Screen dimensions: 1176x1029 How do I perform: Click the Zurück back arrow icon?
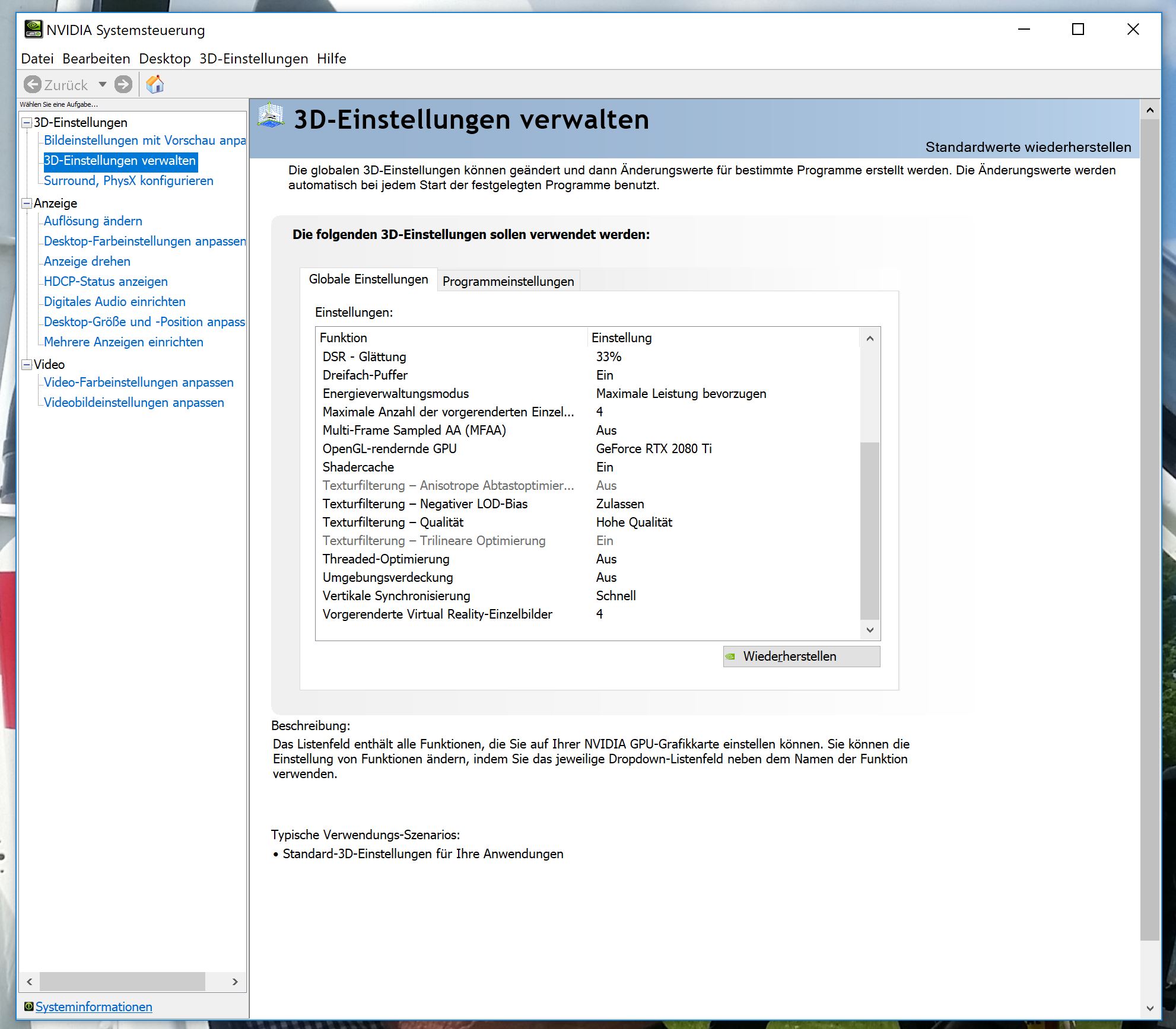pos(33,85)
